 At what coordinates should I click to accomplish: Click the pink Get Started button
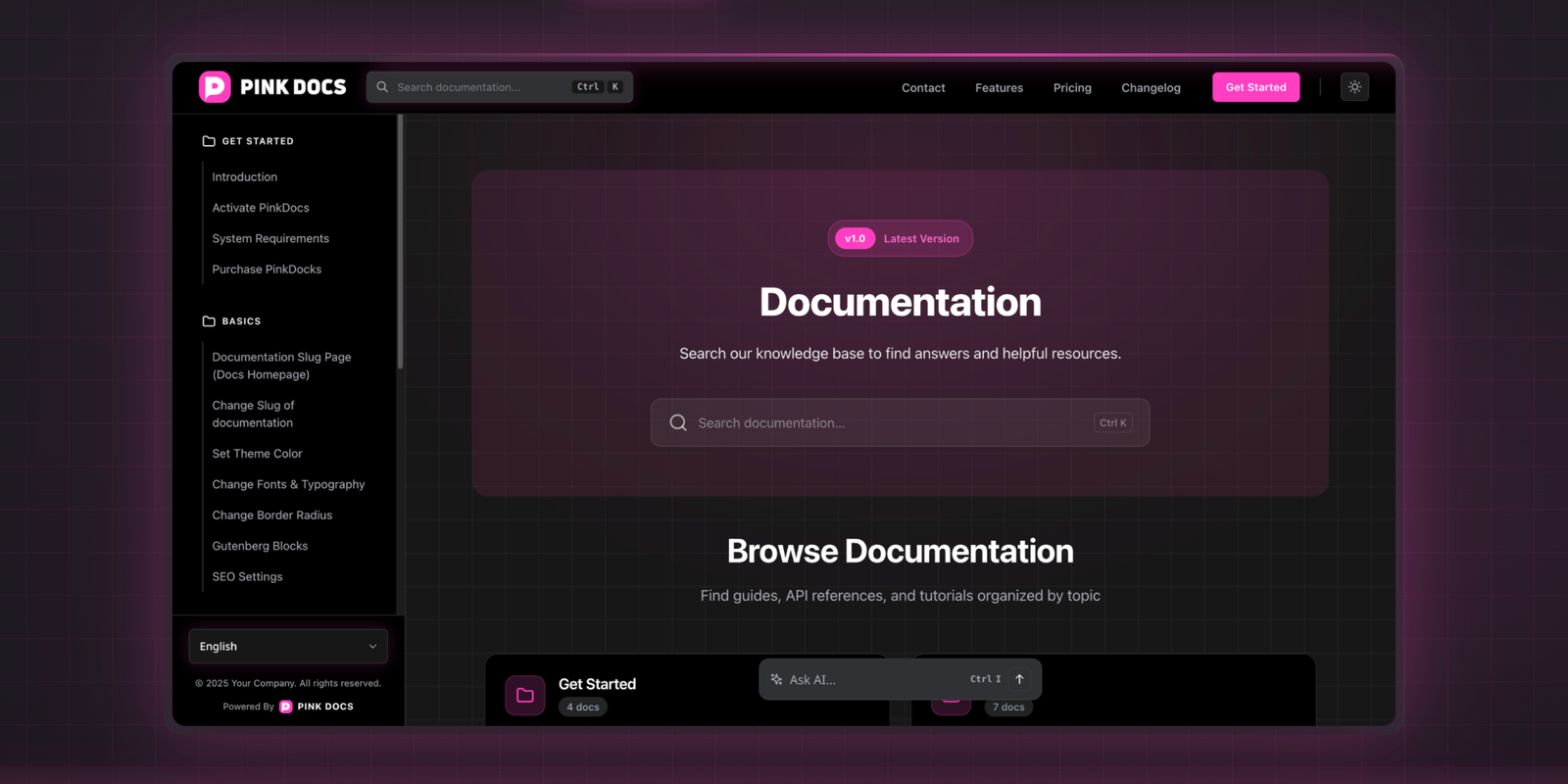coord(1255,87)
